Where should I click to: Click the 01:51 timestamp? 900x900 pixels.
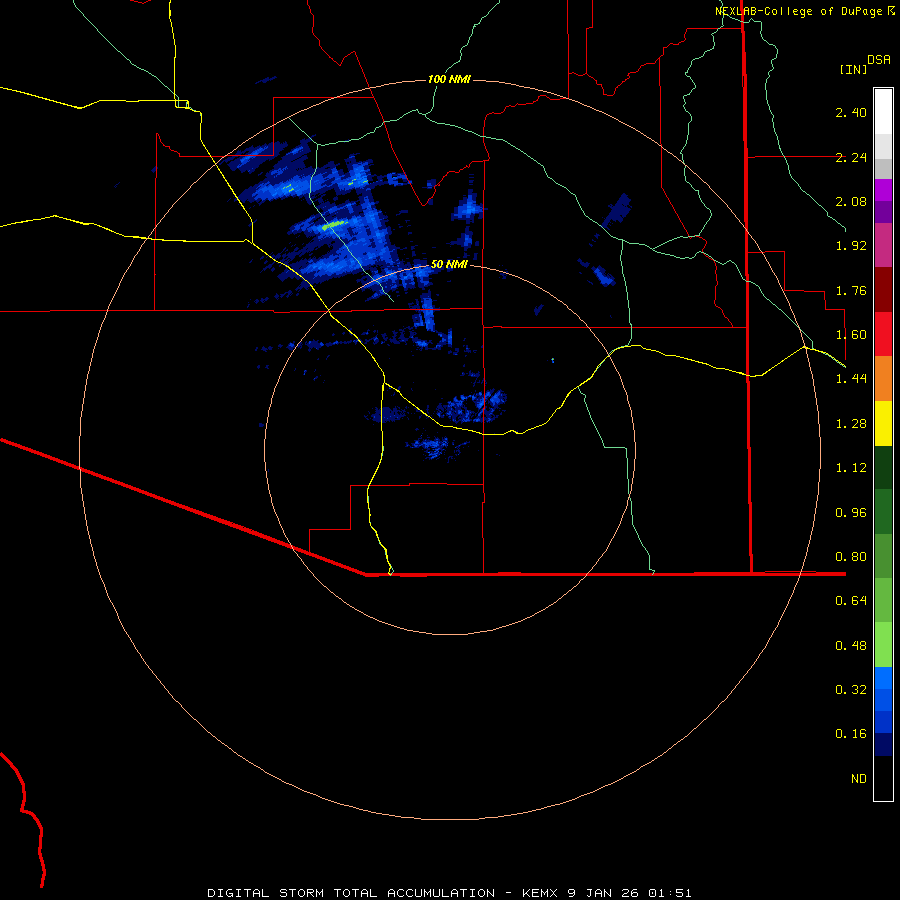(x=670, y=893)
